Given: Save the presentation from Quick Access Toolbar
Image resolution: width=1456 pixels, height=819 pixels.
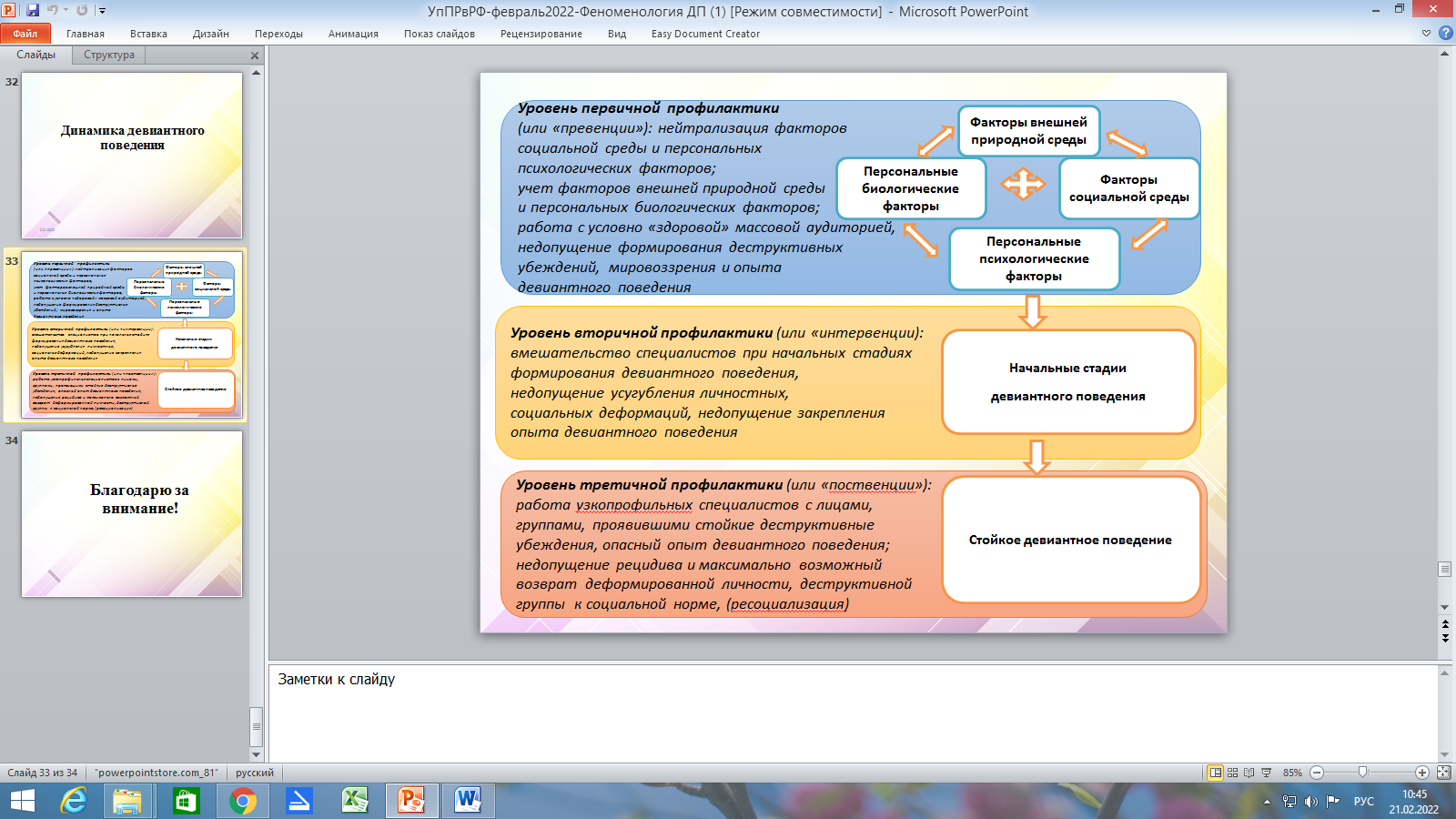Looking at the screenshot, I should (x=33, y=11).
